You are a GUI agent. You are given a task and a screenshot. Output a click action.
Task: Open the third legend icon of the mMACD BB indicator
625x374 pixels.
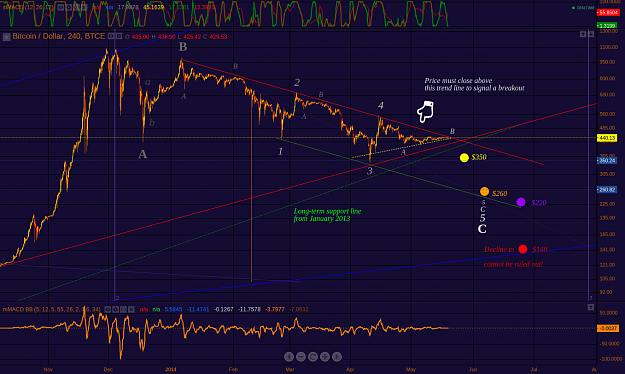tap(123, 309)
